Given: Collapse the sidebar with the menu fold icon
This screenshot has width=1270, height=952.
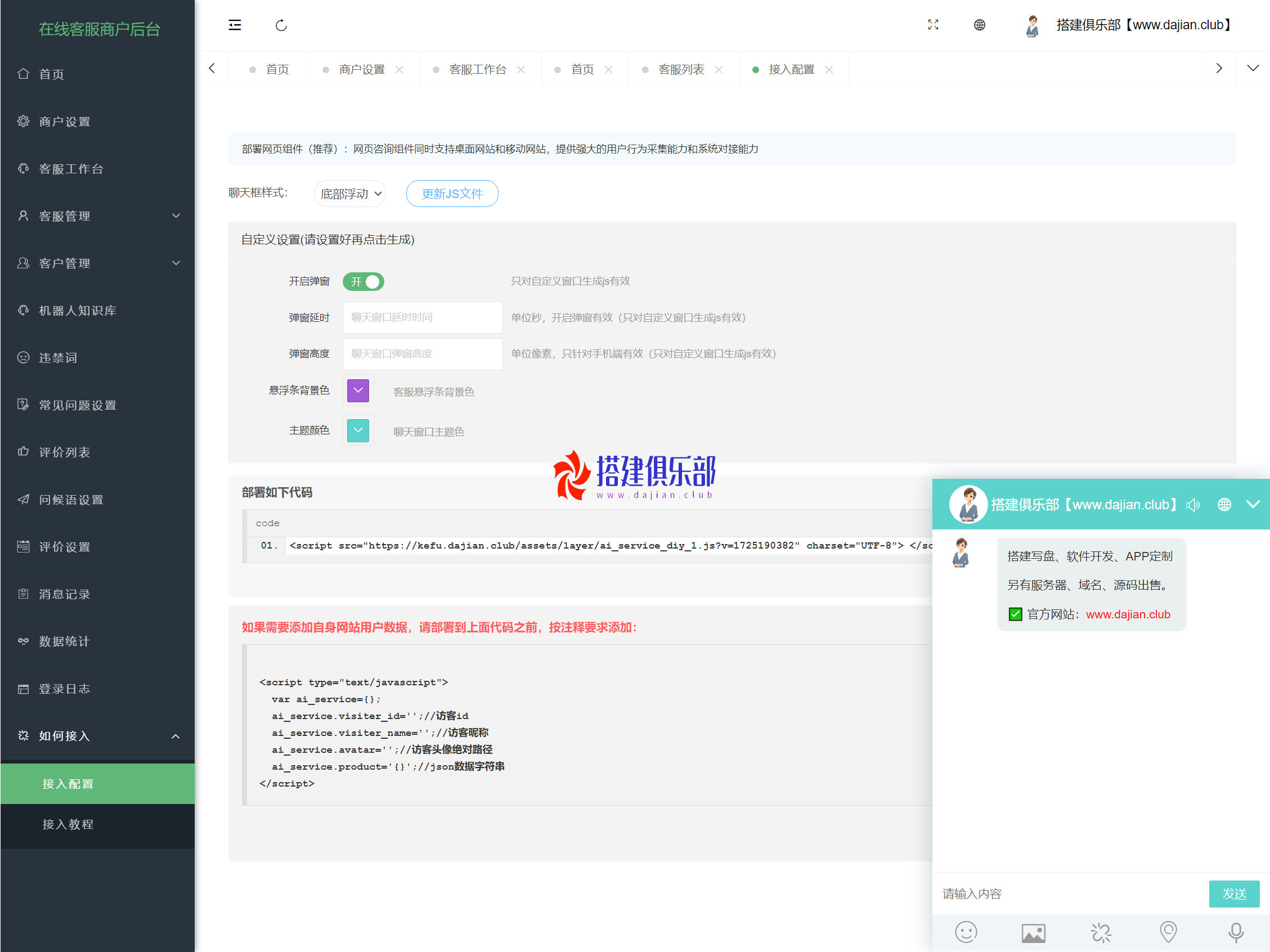Looking at the screenshot, I should 235,25.
